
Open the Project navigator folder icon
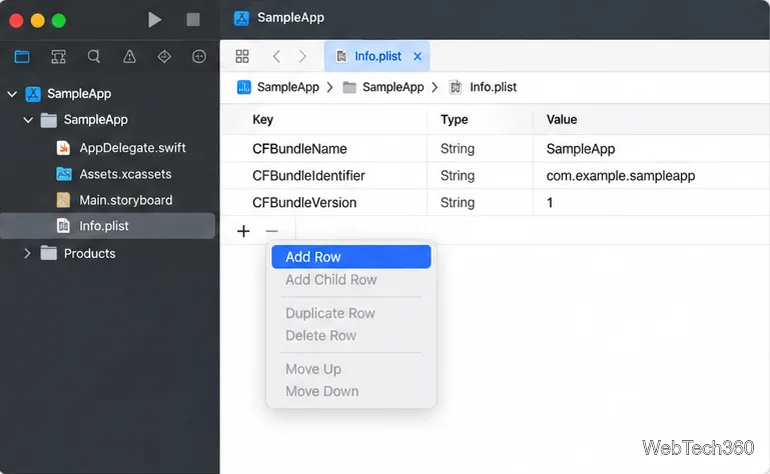tap(22, 57)
